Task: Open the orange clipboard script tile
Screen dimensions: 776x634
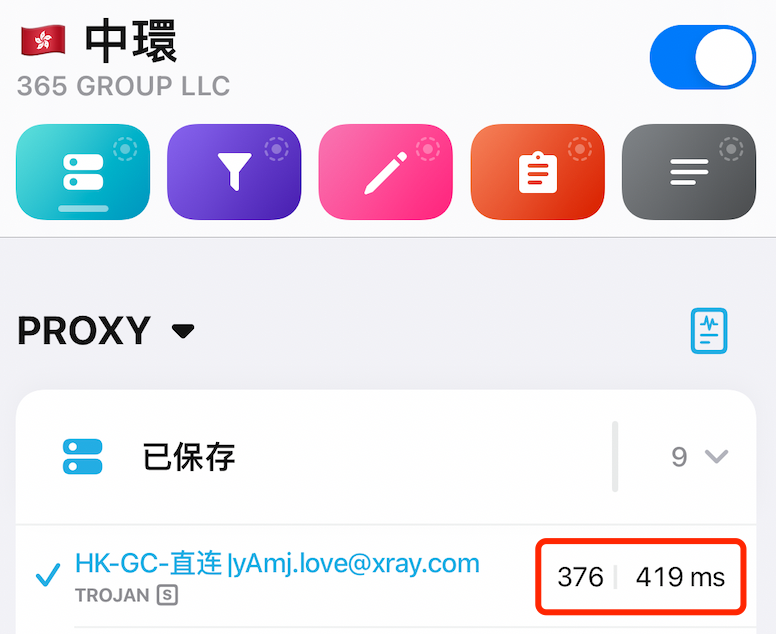Action: click(x=537, y=172)
